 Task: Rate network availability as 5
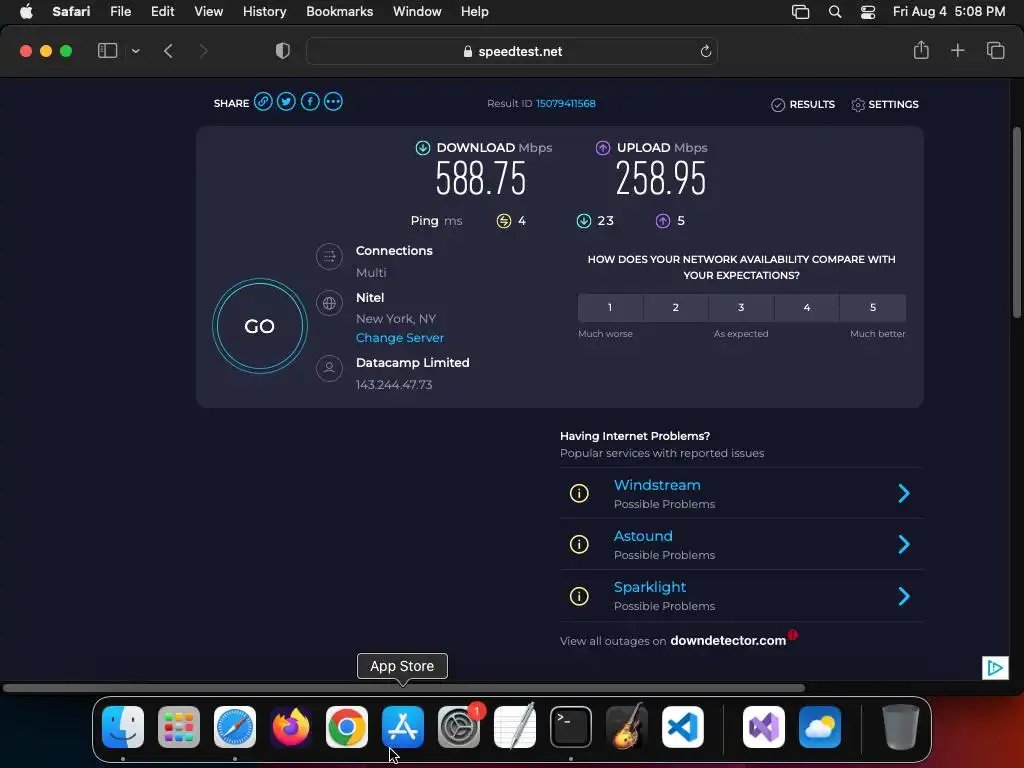coord(873,308)
